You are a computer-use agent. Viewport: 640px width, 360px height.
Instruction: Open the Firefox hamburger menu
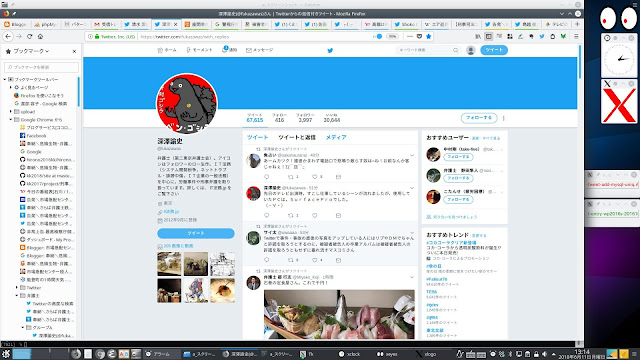(576, 36)
